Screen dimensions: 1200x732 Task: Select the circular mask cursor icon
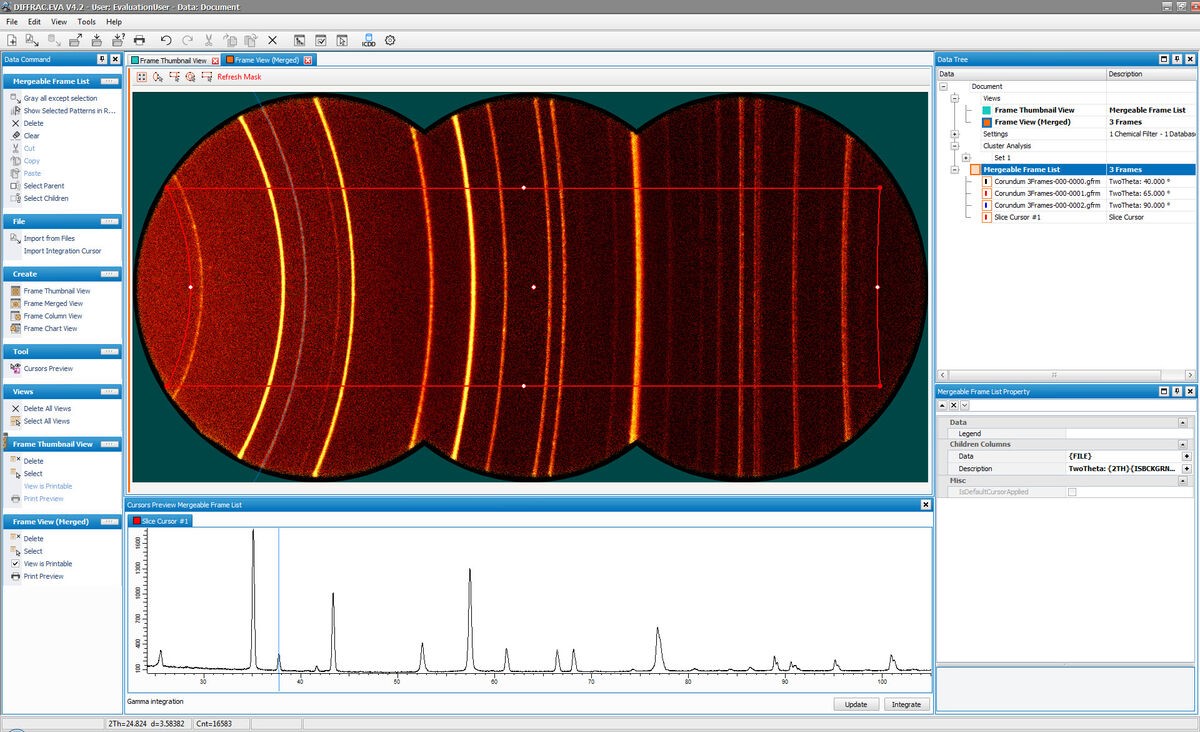tap(190, 77)
